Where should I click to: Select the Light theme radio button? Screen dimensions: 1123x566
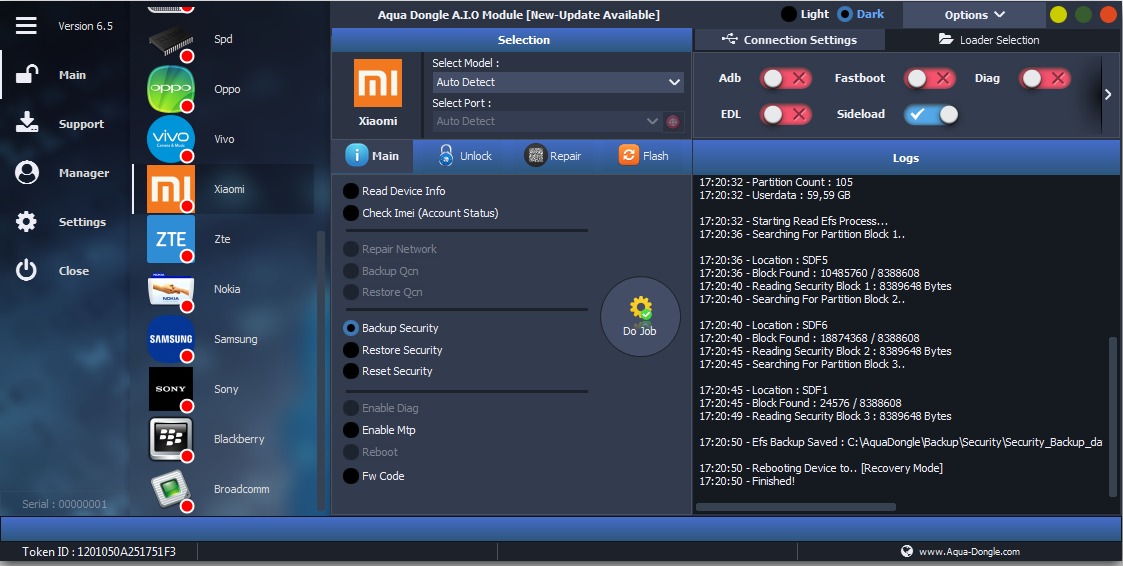pyautogui.click(x=789, y=14)
